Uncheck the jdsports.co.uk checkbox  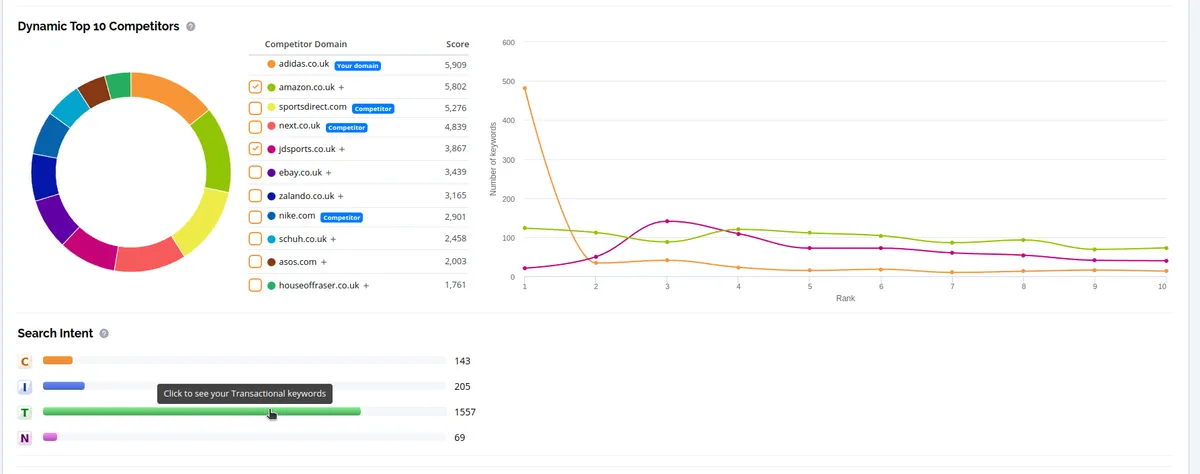255,149
